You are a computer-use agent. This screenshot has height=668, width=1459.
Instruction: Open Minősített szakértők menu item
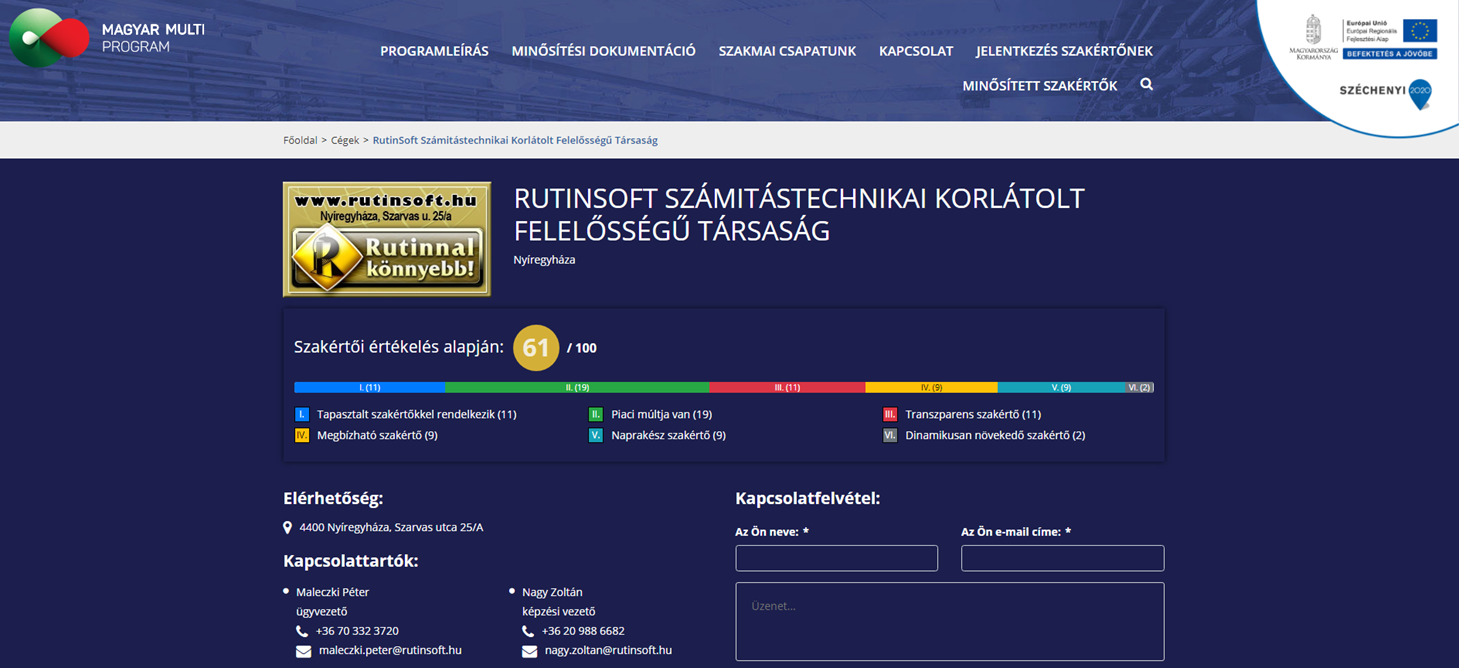pyautogui.click(x=1040, y=86)
